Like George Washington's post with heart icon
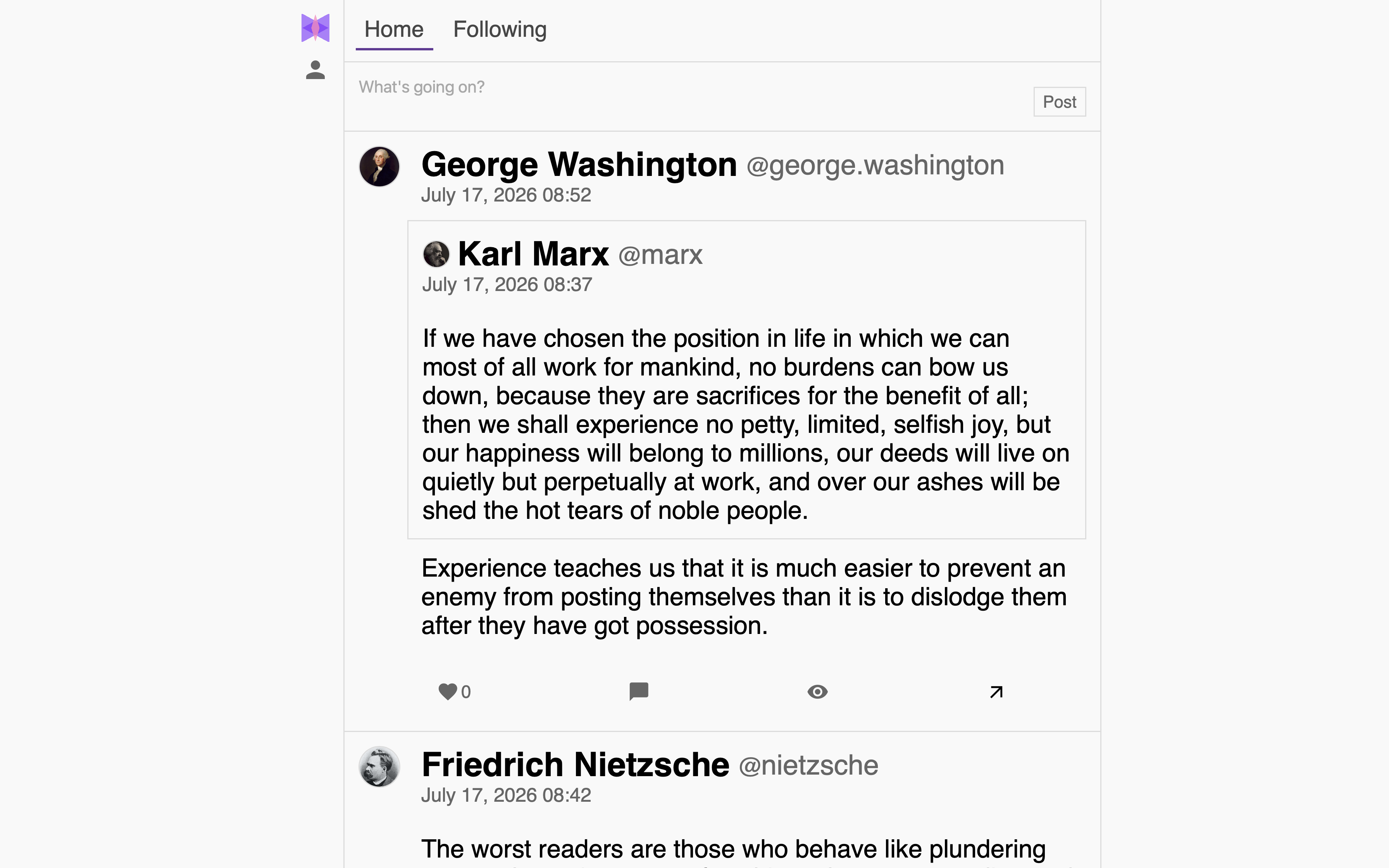 click(448, 691)
